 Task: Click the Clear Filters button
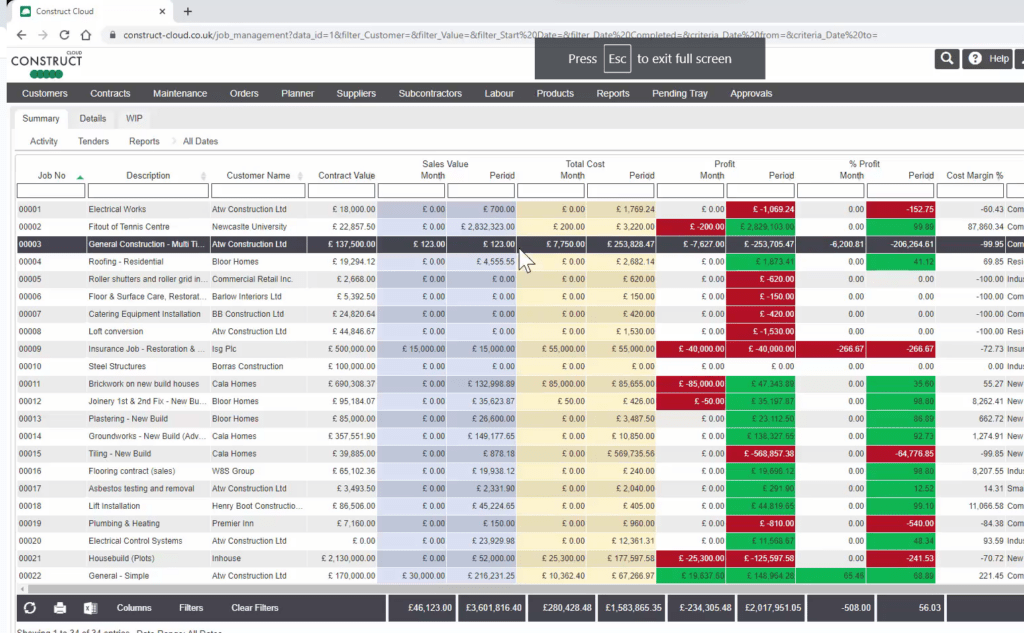(x=255, y=608)
